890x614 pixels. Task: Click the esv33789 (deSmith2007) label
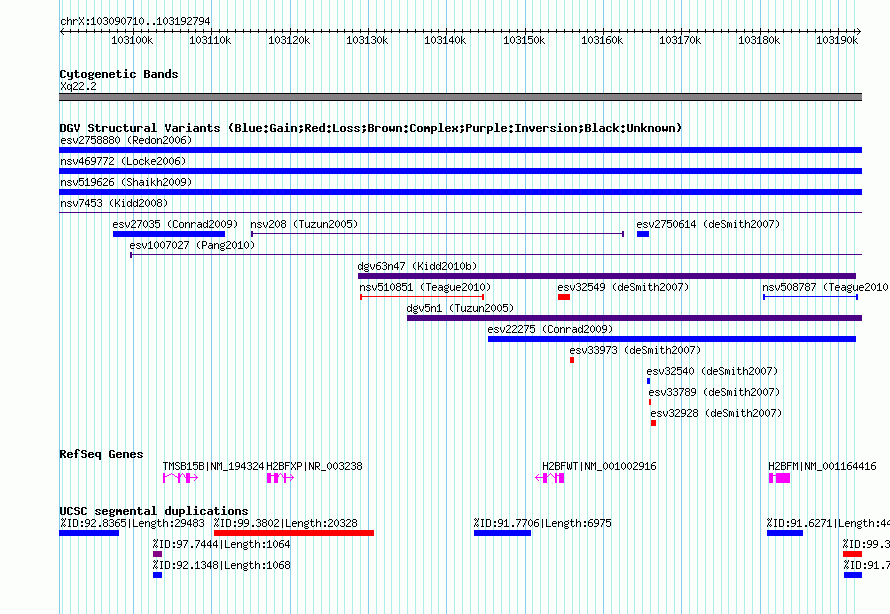pos(714,392)
